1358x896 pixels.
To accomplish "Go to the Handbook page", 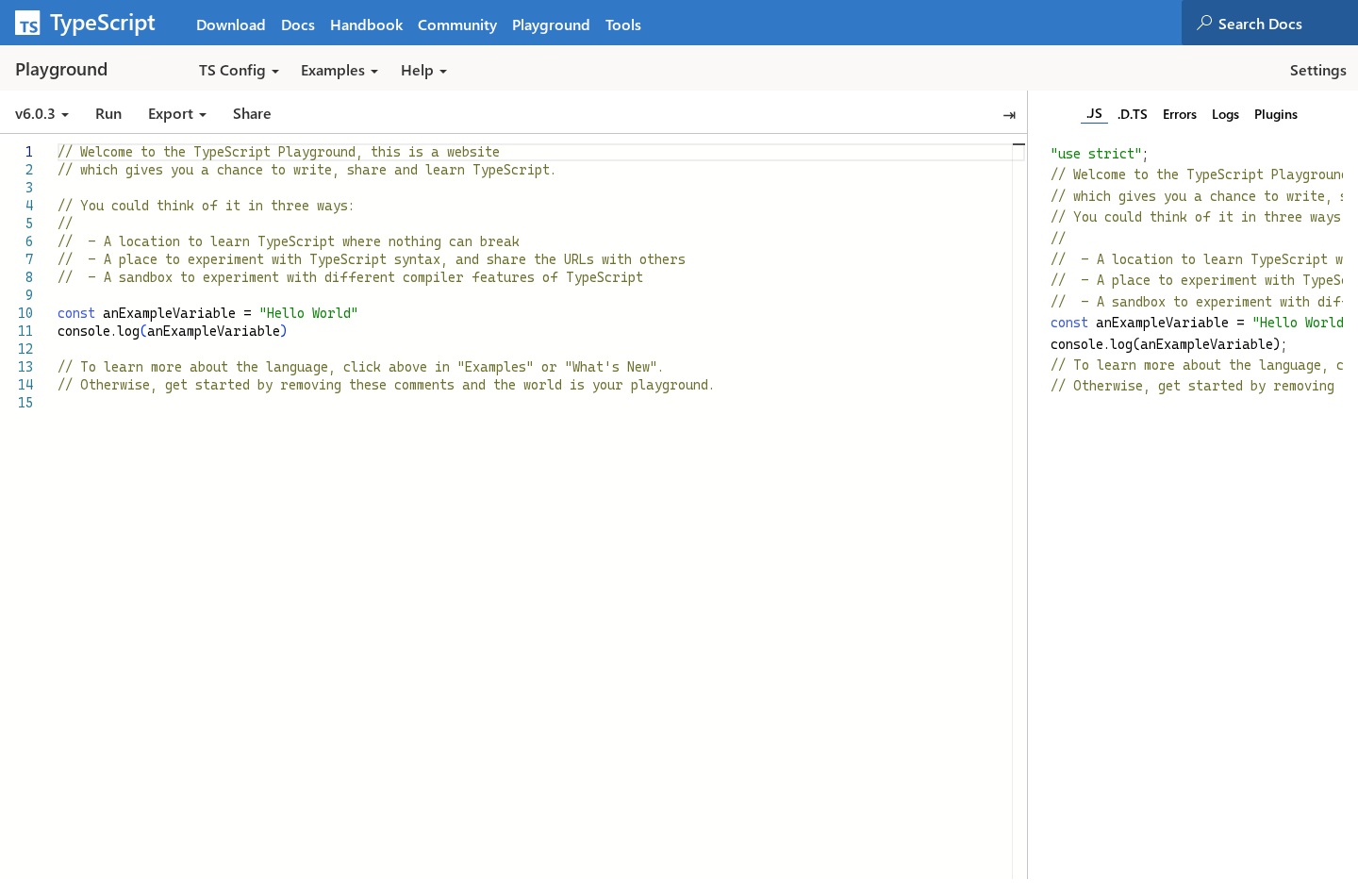I will (x=366, y=25).
